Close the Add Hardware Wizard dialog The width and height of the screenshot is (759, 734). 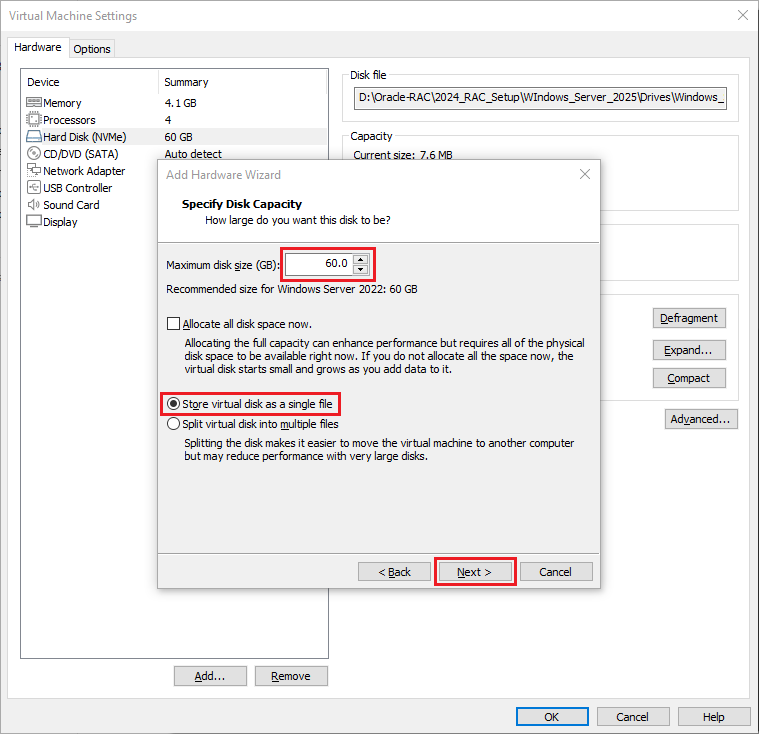[x=585, y=174]
